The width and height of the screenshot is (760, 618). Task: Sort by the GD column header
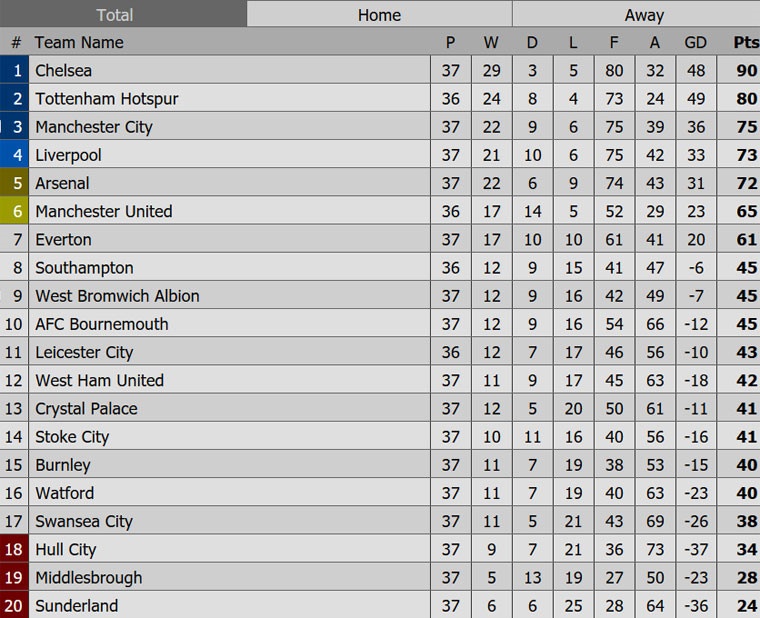click(695, 42)
